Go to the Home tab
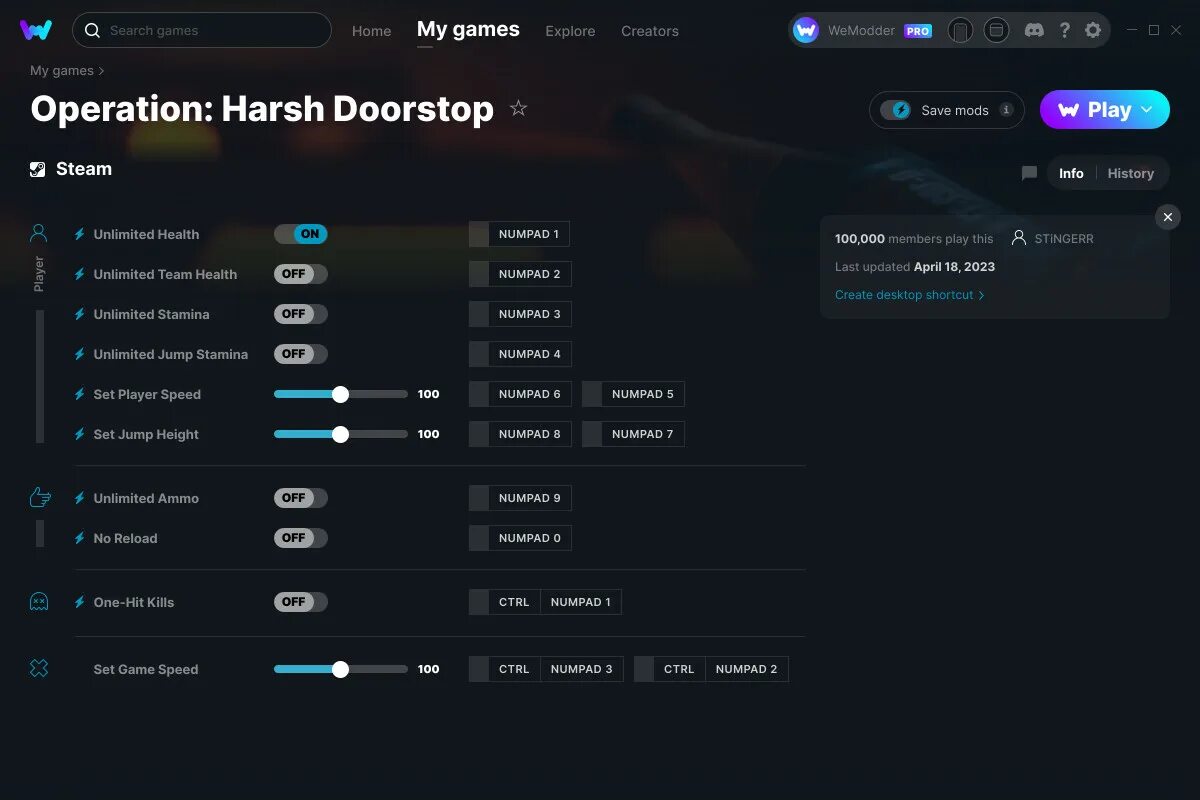Screen dimensions: 1200x800 (x=371, y=31)
